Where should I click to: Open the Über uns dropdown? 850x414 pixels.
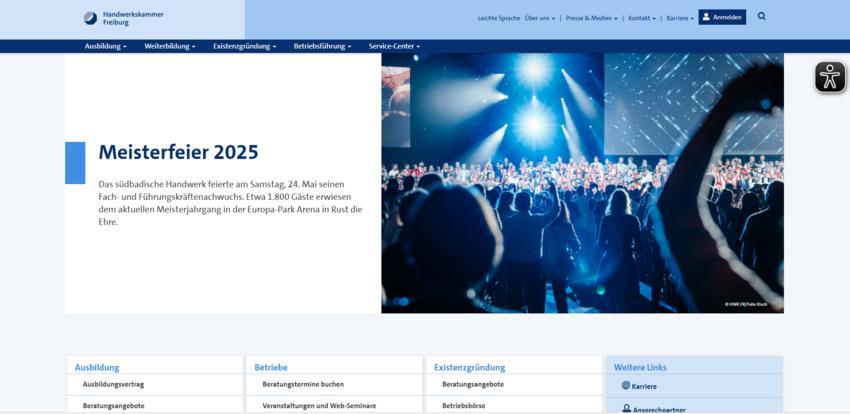tap(539, 18)
